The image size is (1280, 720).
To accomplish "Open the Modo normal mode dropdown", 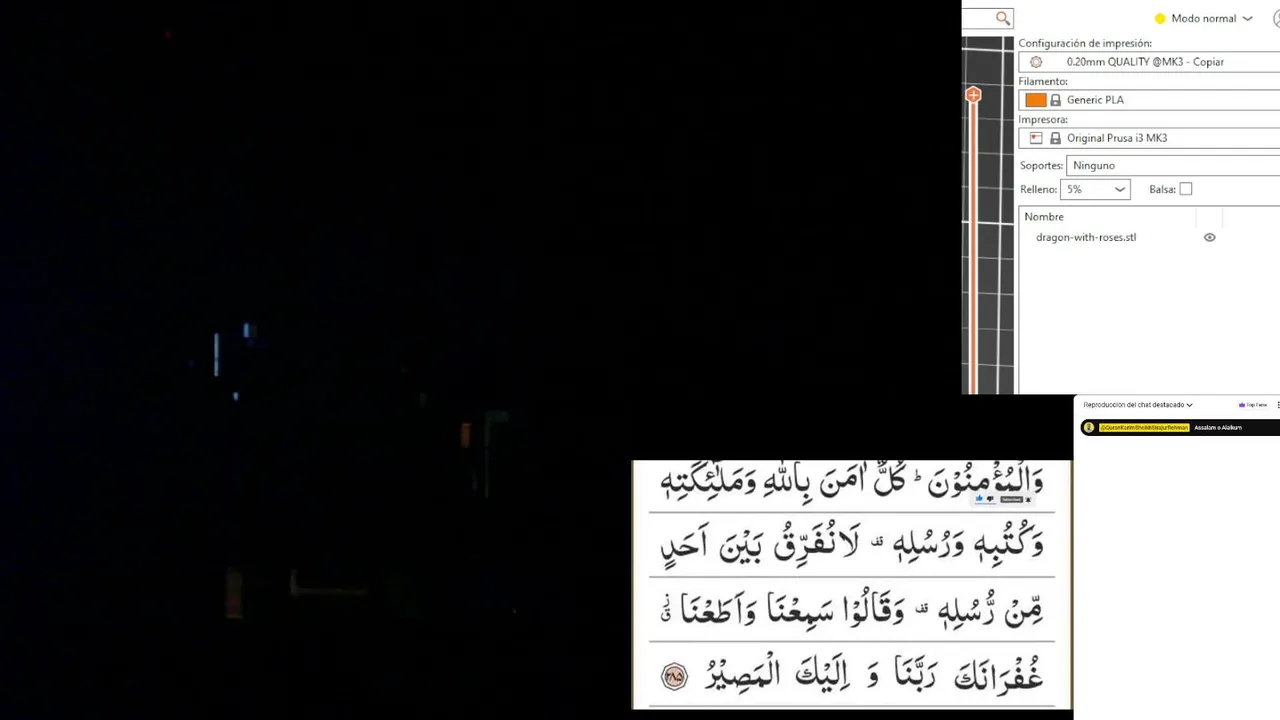I will click(1203, 18).
